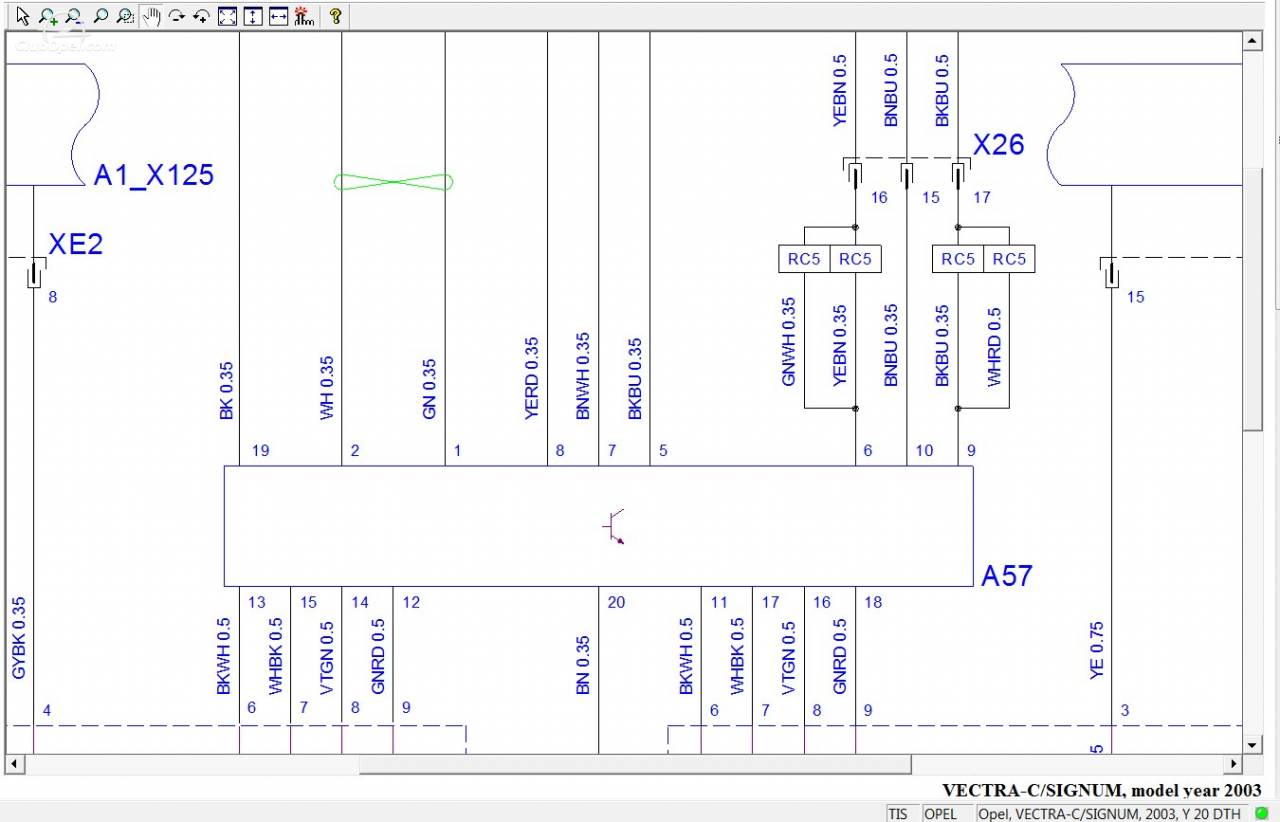This screenshot has height=822, width=1280.
Task: Click the YEBN 0.5 wire label
Action: coord(840,90)
